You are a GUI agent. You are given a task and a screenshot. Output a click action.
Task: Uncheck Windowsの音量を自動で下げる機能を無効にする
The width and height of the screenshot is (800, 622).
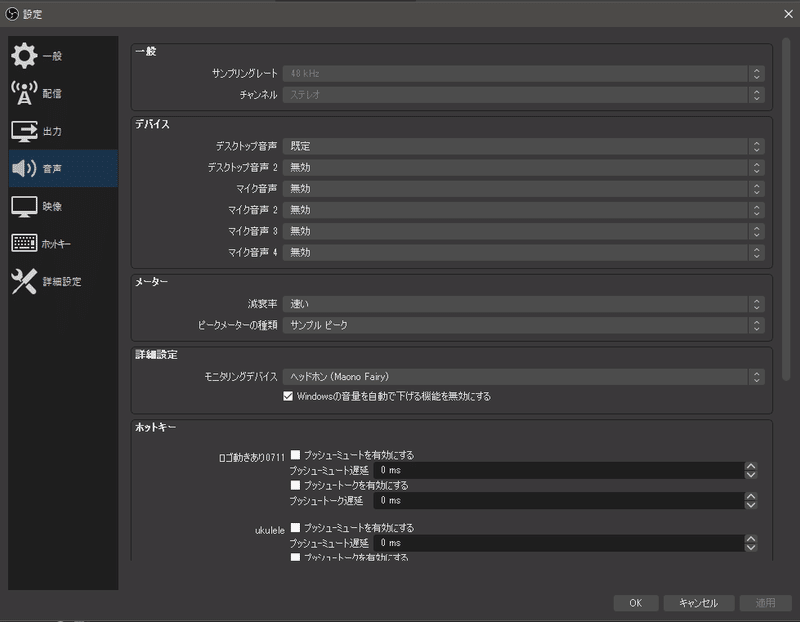point(288,396)
